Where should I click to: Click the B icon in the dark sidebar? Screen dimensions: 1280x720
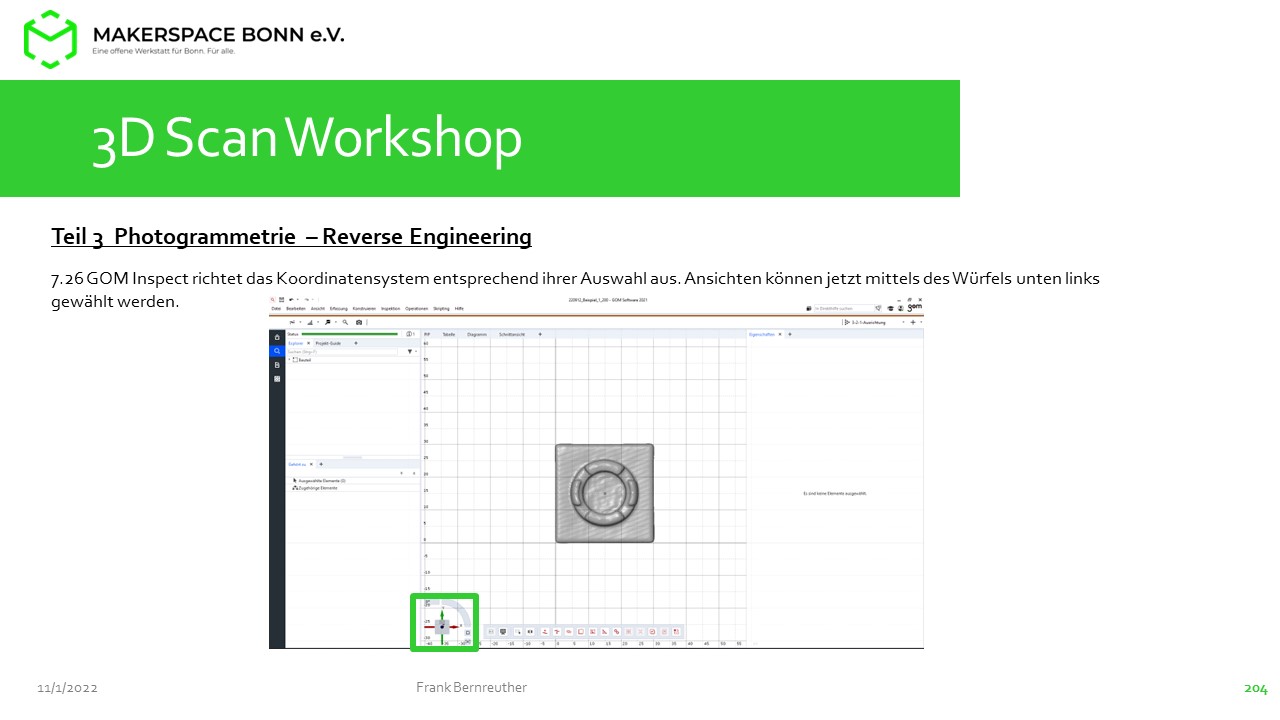click(x=277, y=365)
